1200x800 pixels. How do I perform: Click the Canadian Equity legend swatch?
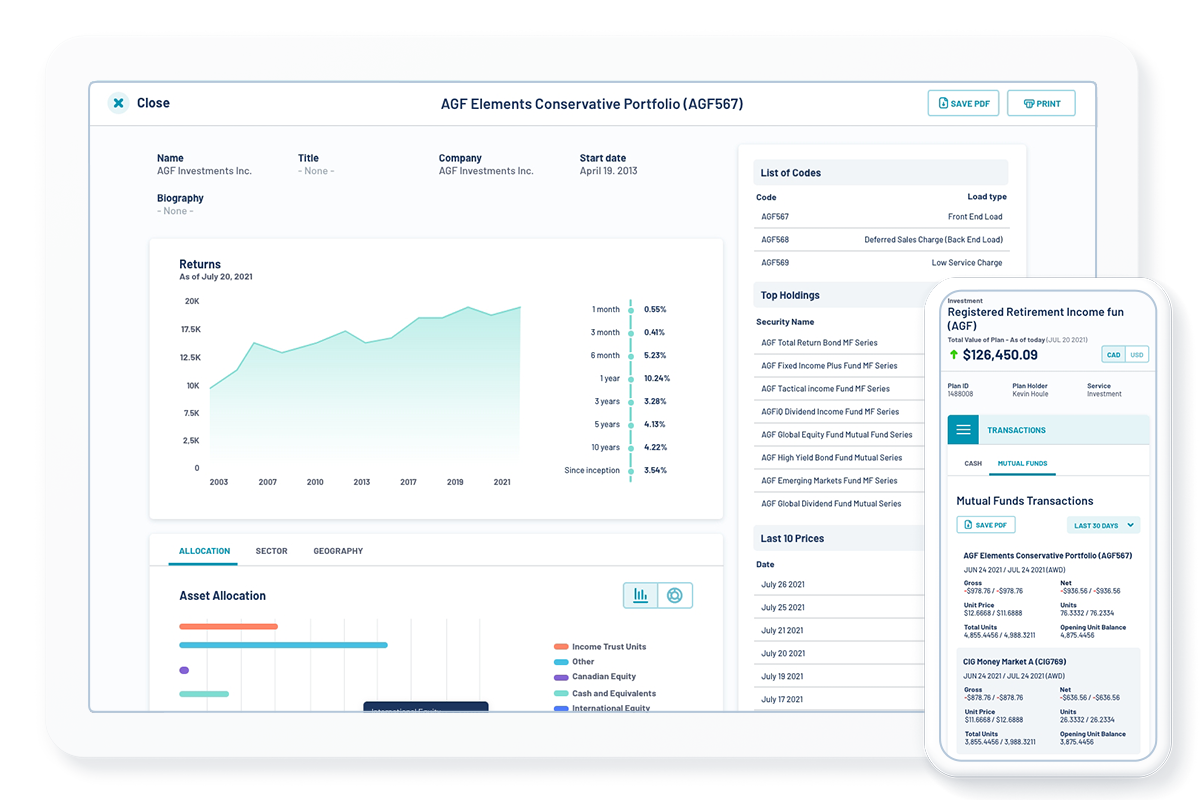[561, 677]
